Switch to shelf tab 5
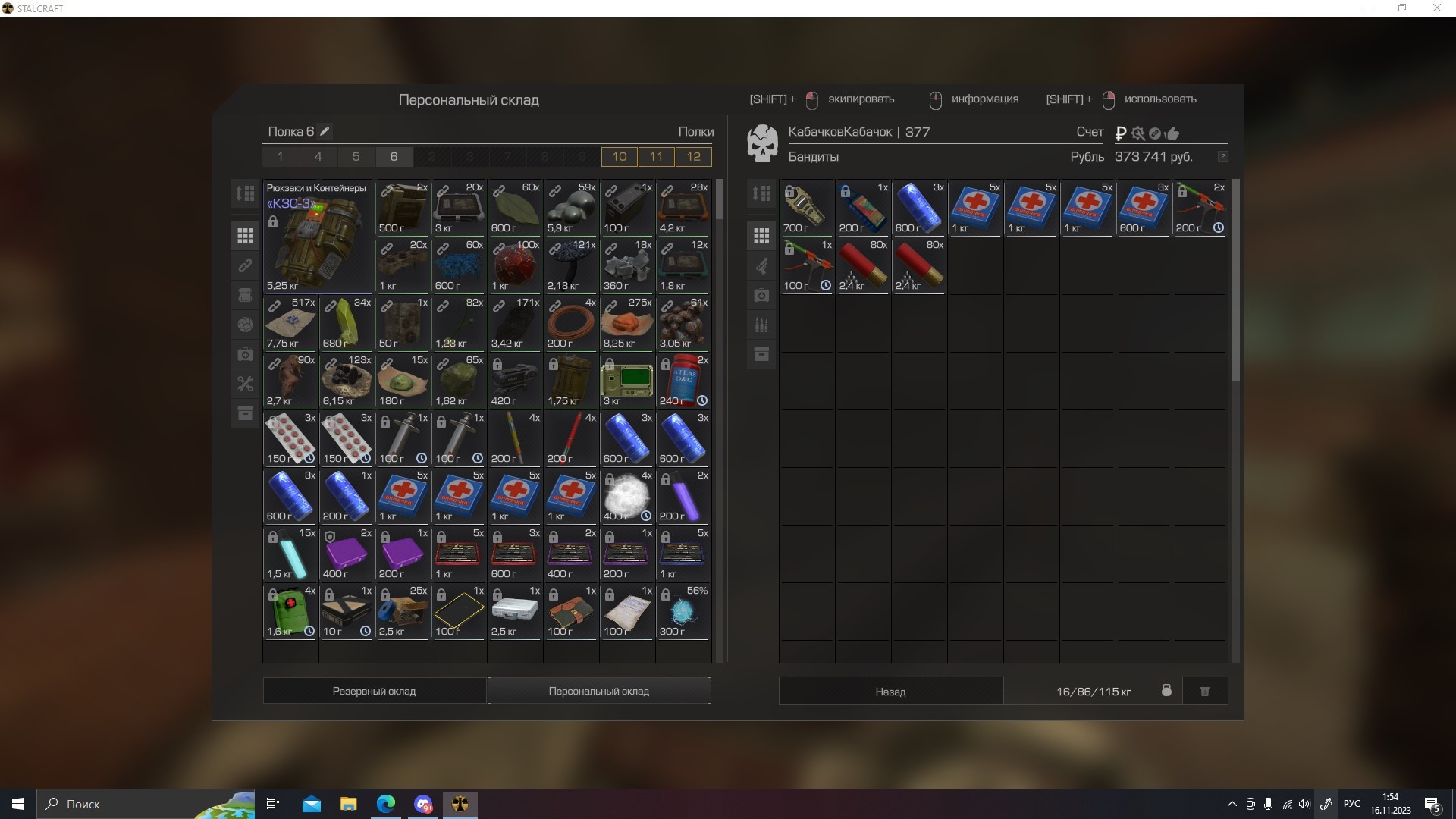 click(x=356, y=157)
